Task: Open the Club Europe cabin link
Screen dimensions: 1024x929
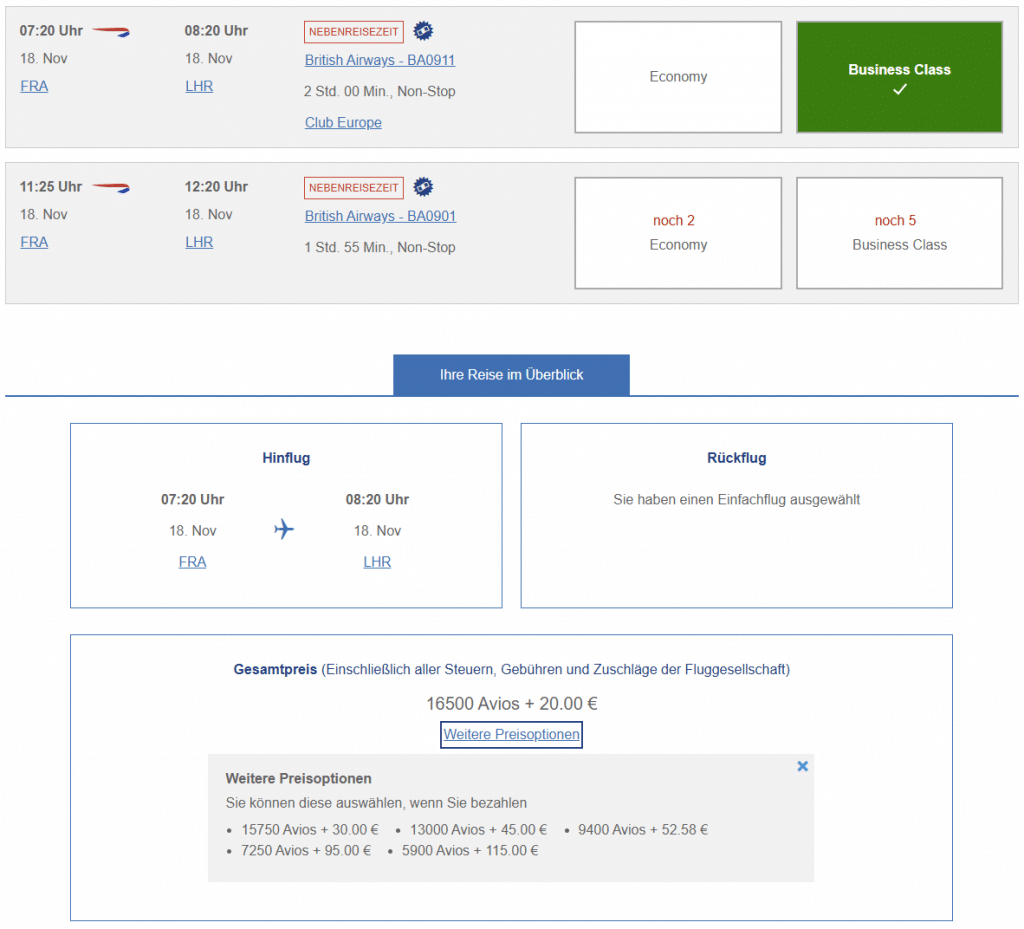Action: 343,123
